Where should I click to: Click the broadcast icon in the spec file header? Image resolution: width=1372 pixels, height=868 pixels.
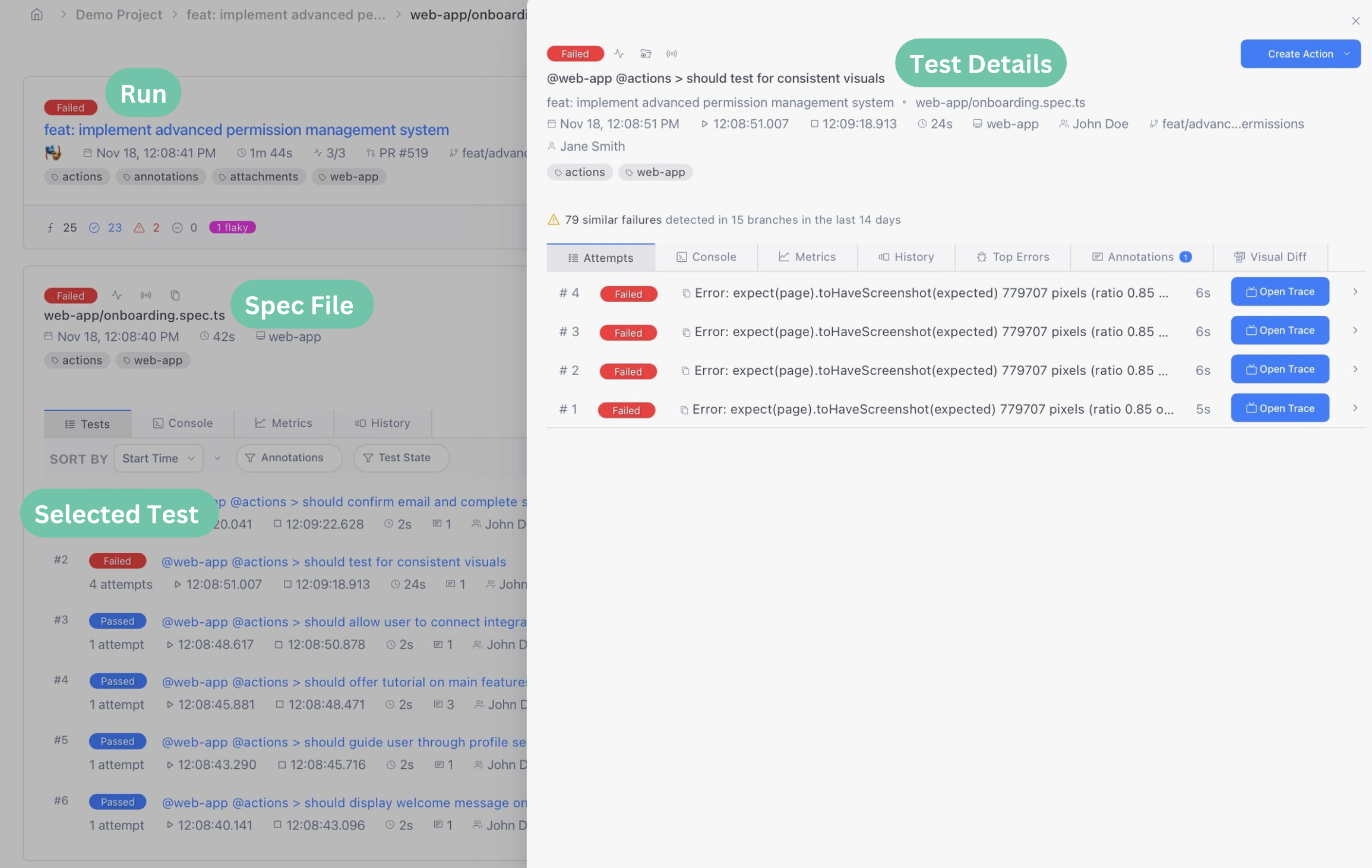point(146,295)
